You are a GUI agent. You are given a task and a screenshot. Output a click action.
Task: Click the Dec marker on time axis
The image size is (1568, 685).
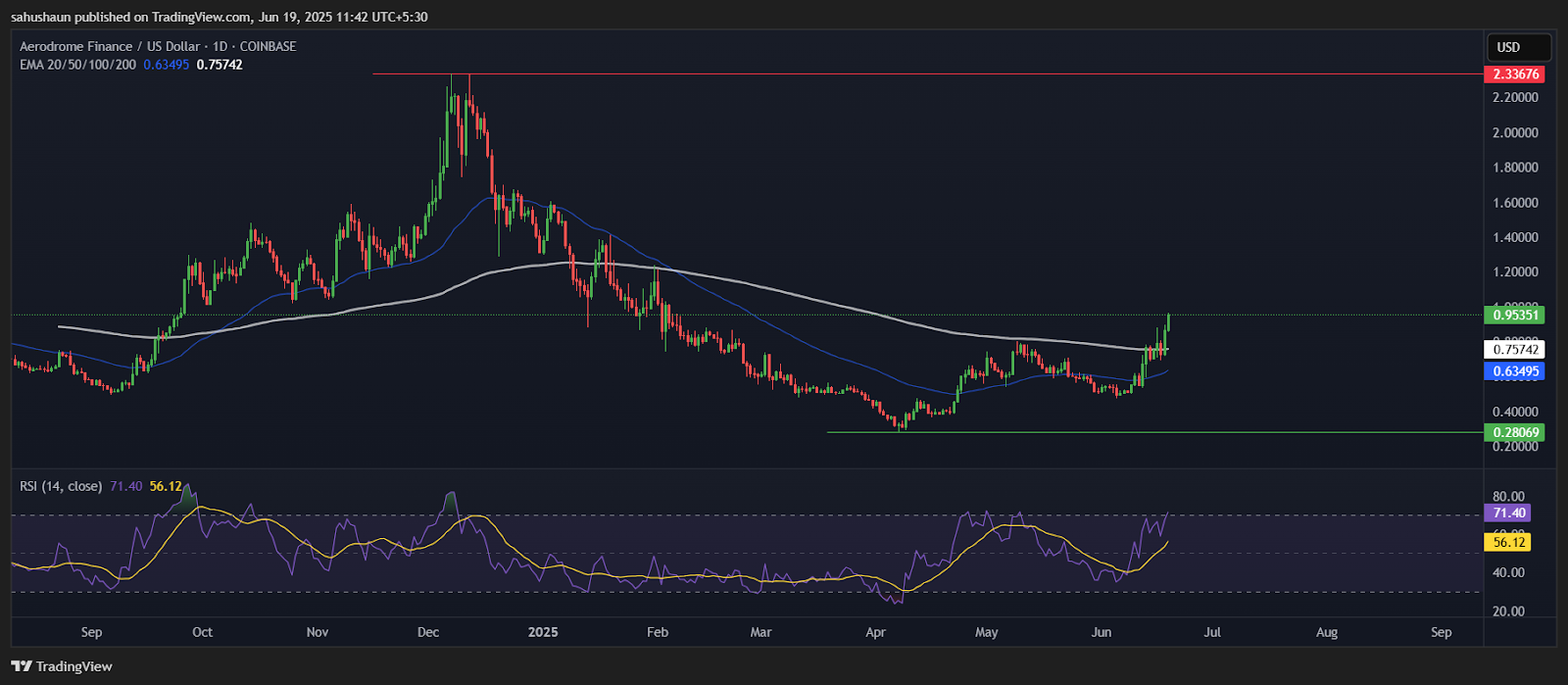(428, 632)
